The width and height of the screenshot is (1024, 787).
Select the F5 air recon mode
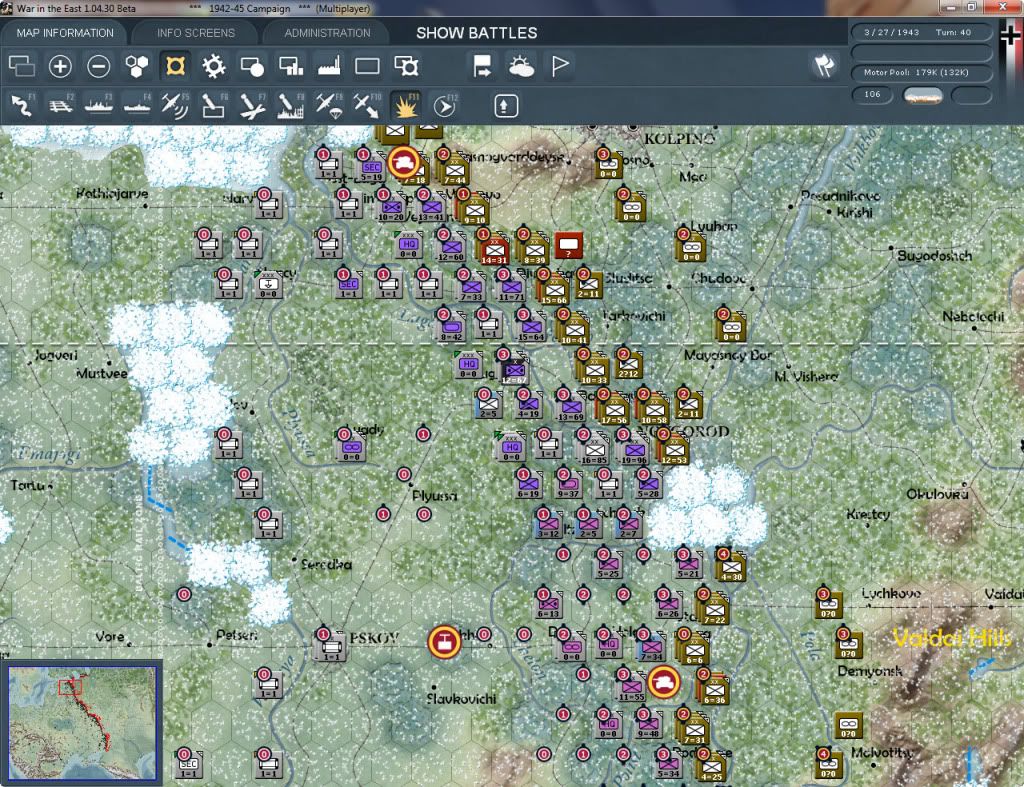[x=175, y=106]
